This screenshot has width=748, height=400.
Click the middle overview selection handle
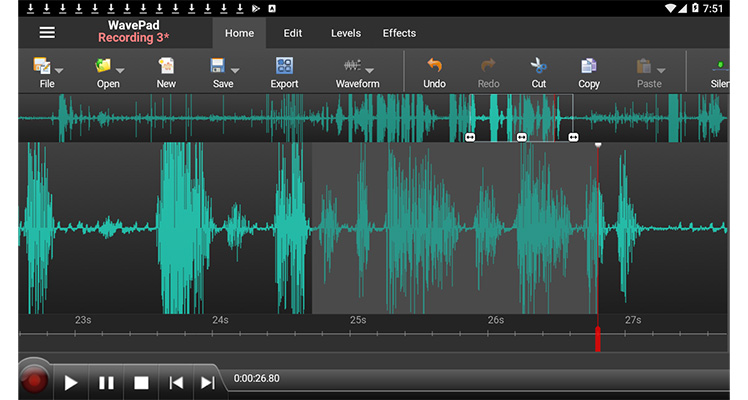522,137
